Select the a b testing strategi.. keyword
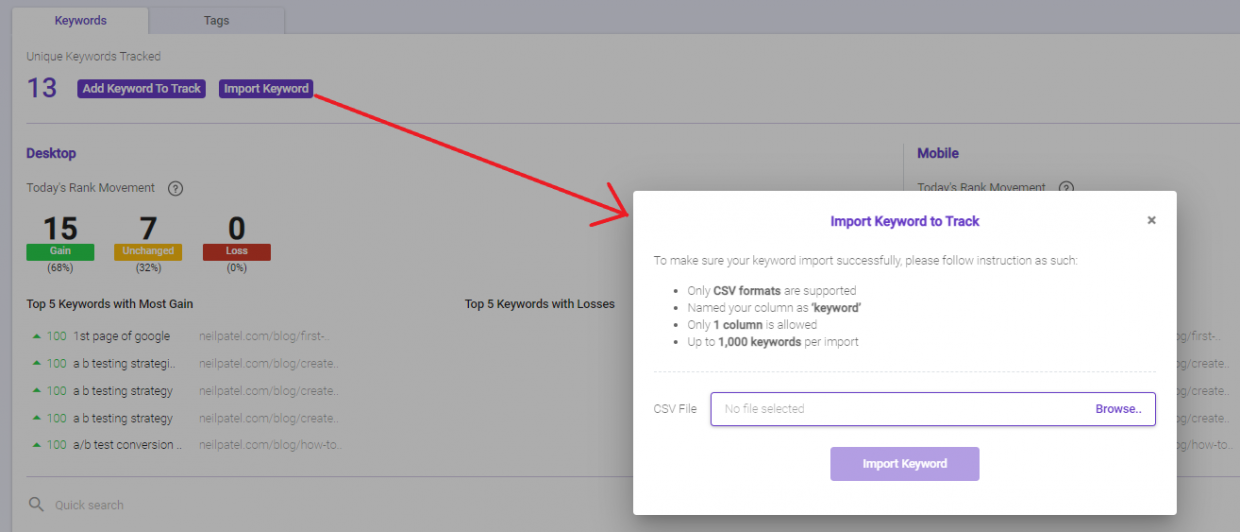The height and width of the screenshot is (532, 1240). pyautogui.click(x=128, y=363)
